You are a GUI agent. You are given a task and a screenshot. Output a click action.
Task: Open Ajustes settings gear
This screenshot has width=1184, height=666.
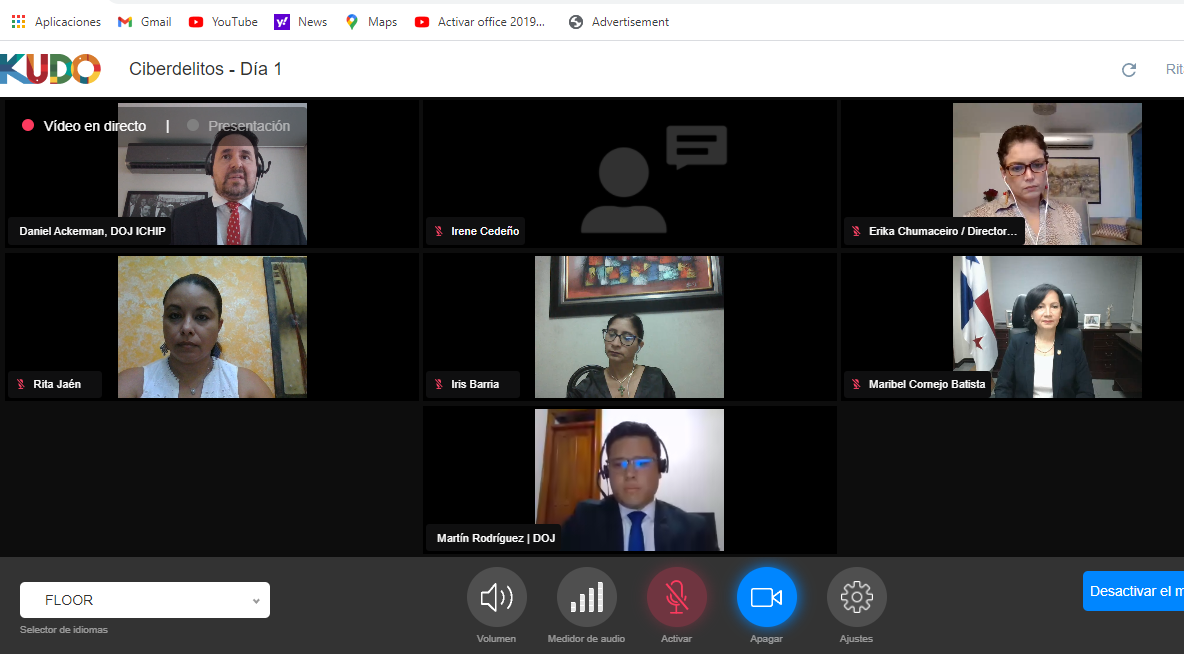(x=856, y=597)
